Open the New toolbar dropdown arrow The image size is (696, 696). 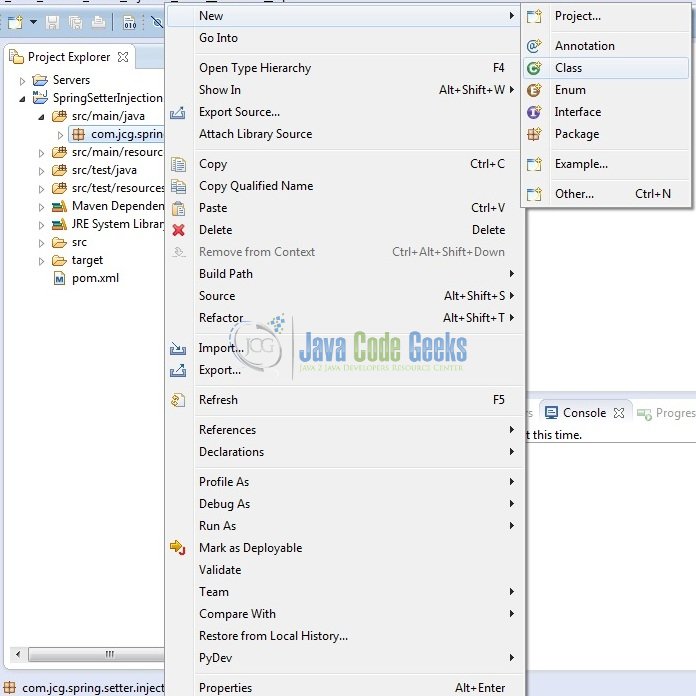[x=33, y=21]
